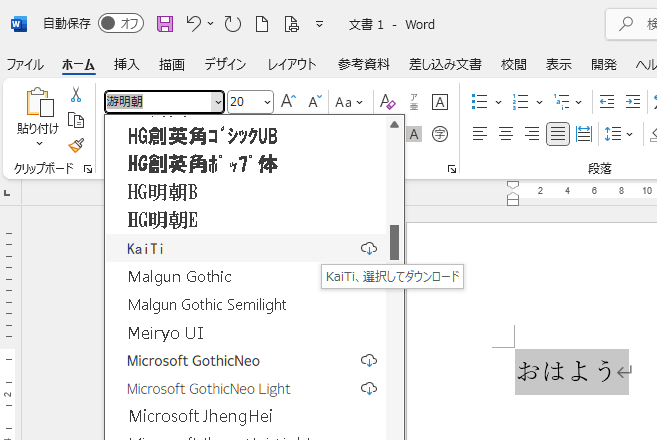
Task: Click the Increase indent icon
Action: tap(633, 102)
